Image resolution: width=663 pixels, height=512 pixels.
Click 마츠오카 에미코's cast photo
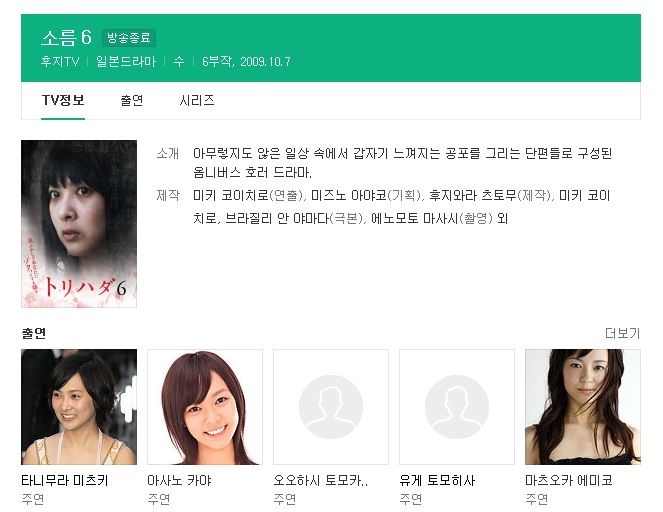click(x=583, y=407)
